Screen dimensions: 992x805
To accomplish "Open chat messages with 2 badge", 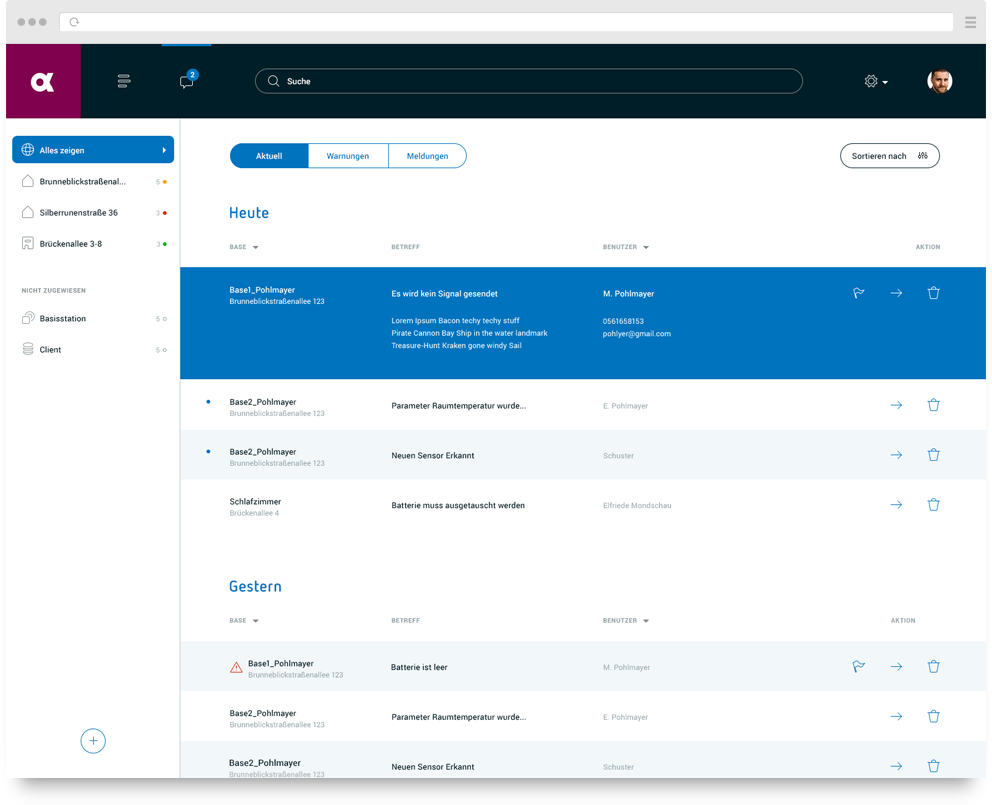I will [187, 81].
